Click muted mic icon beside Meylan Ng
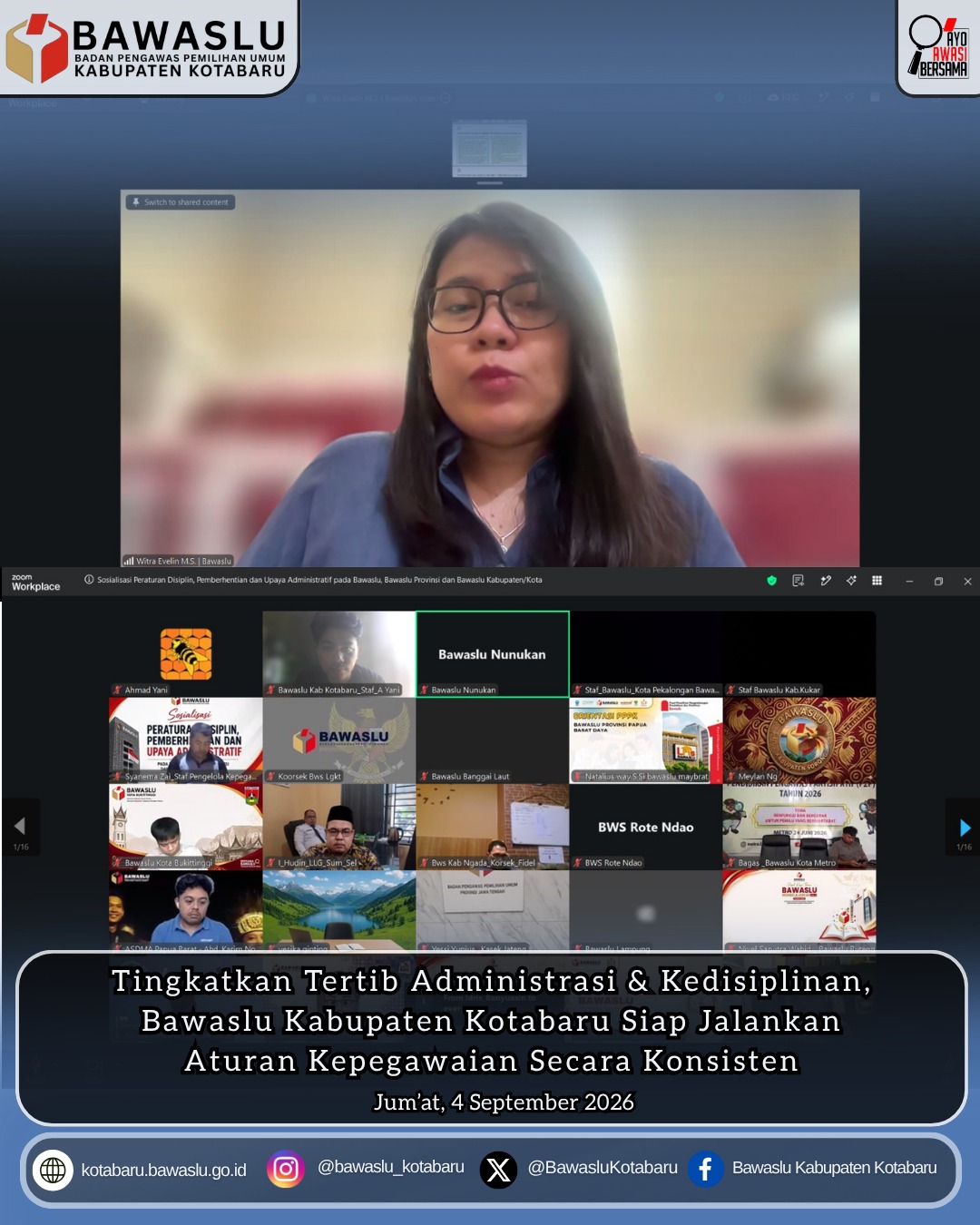This screenshot has height=1225, width=980. [x=730, y=777]
